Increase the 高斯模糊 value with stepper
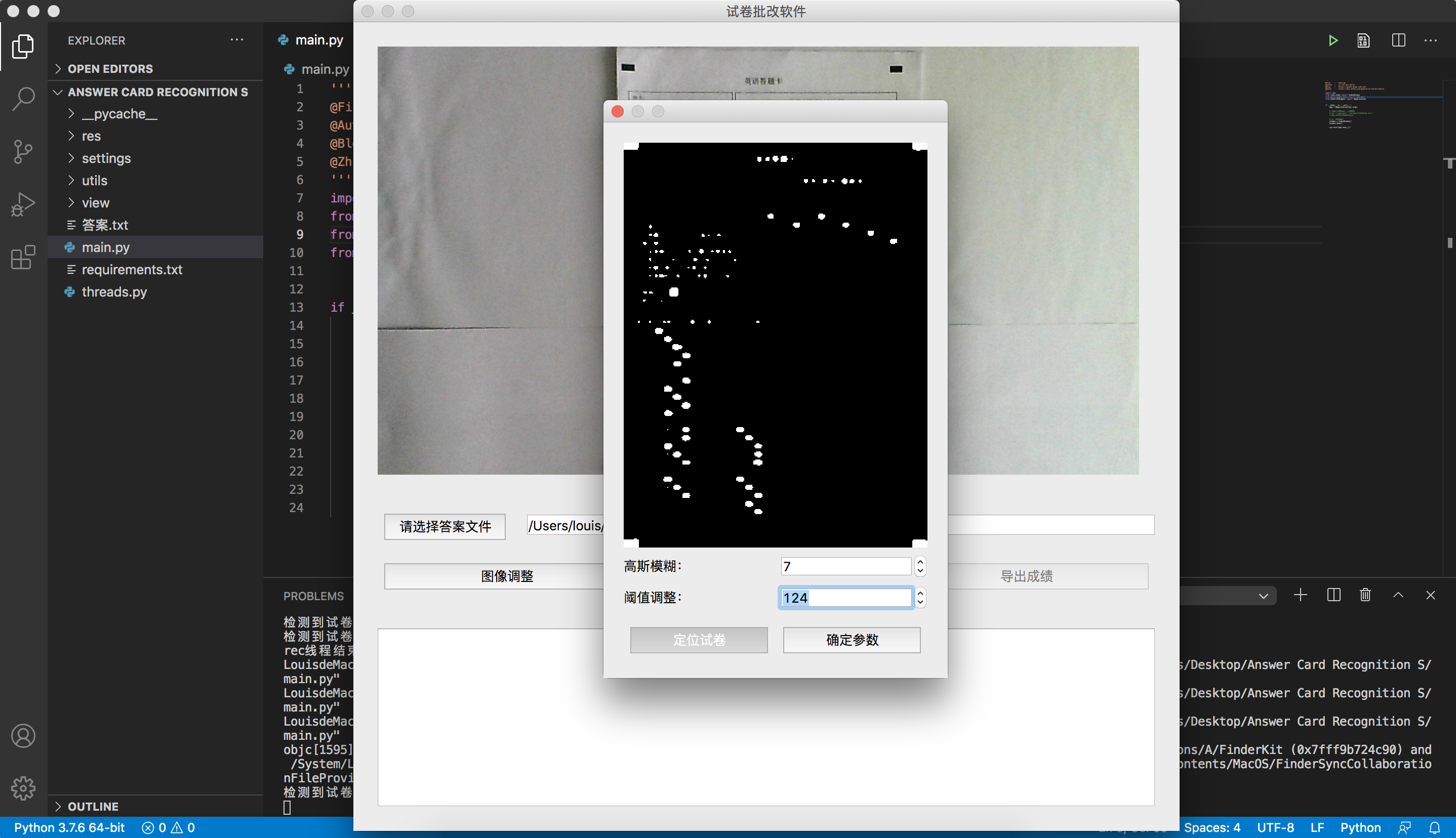 click(x=920, y=562)
